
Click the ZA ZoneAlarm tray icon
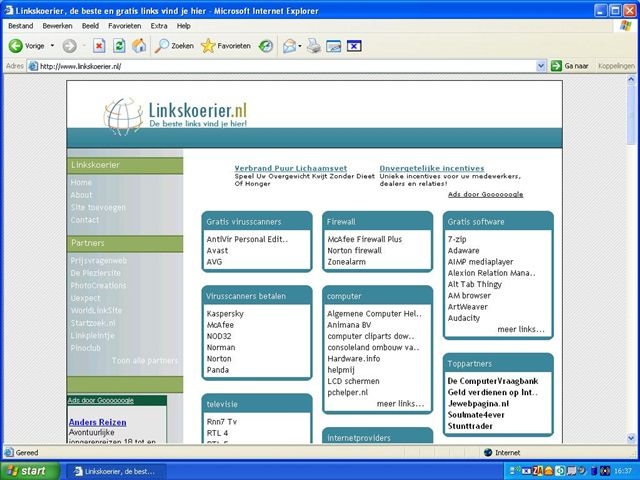pos(538,471)
